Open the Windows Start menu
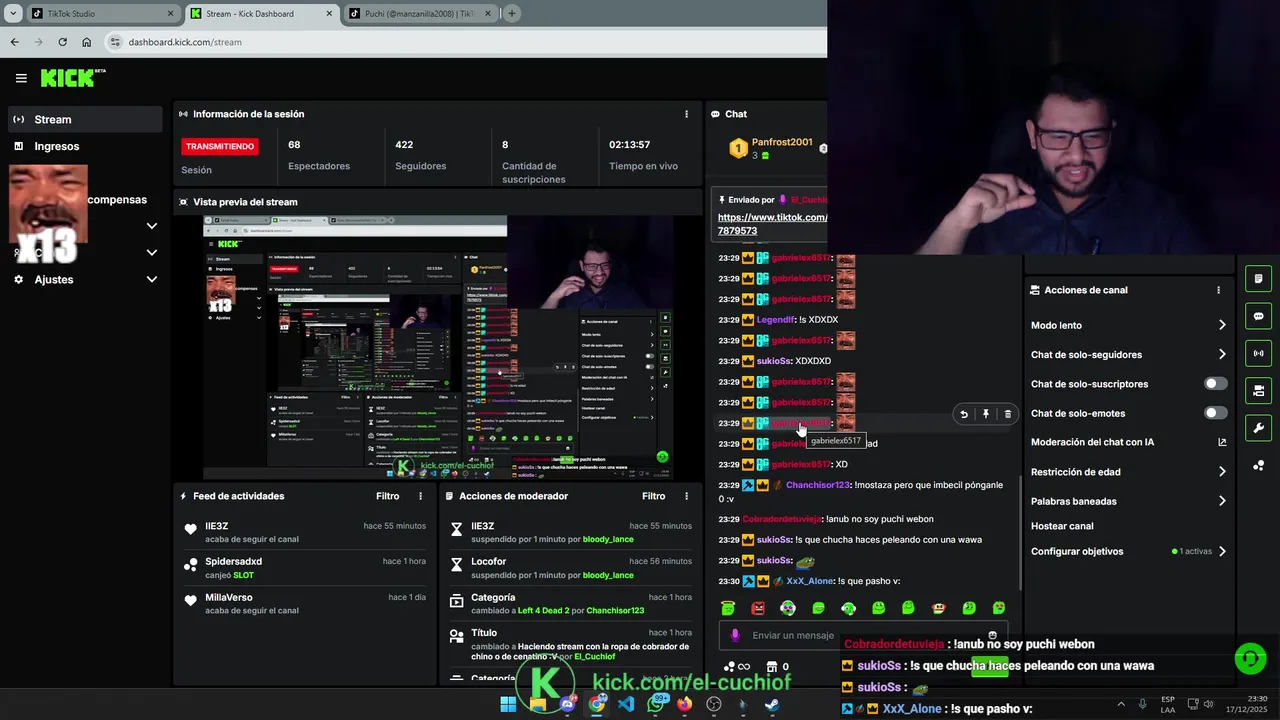 [508, 704]
